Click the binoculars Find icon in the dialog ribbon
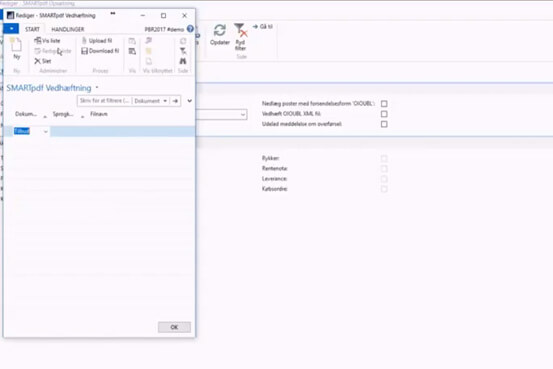Screen dimensions: 553x369 (x=183, y=61)
